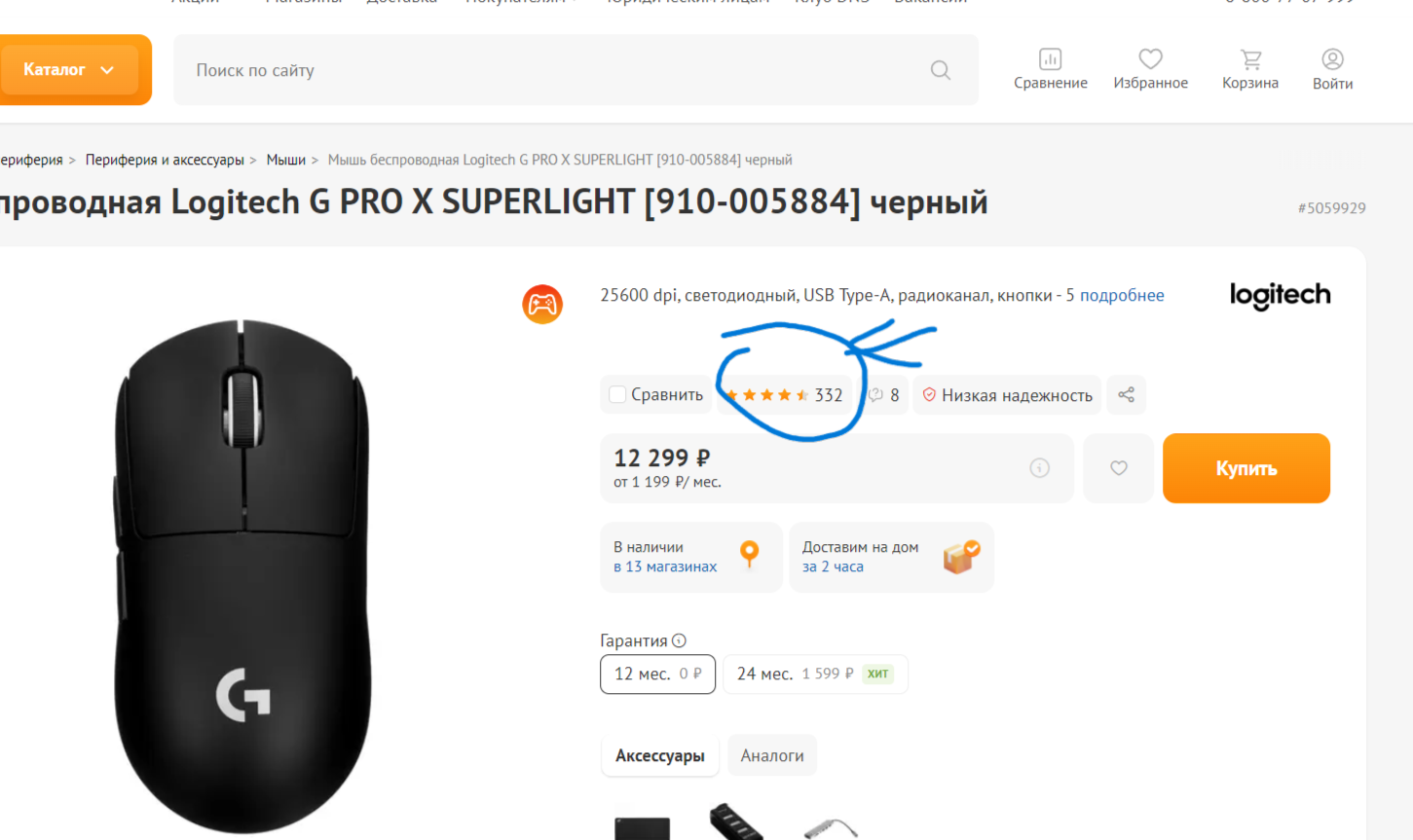
Task: Click the price info icon
Action: click(x=1040, y=468)
